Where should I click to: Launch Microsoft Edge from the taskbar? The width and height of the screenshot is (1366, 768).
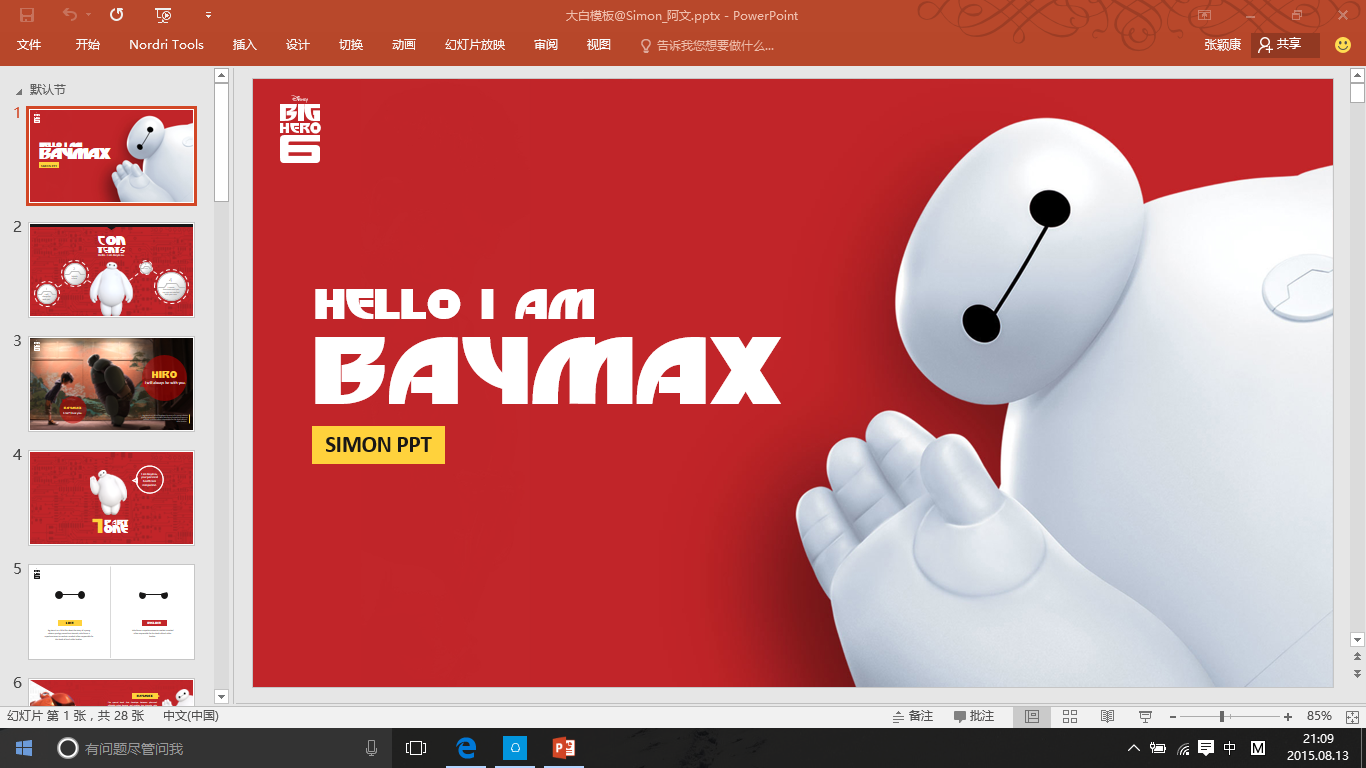click(x=466, y=748)
